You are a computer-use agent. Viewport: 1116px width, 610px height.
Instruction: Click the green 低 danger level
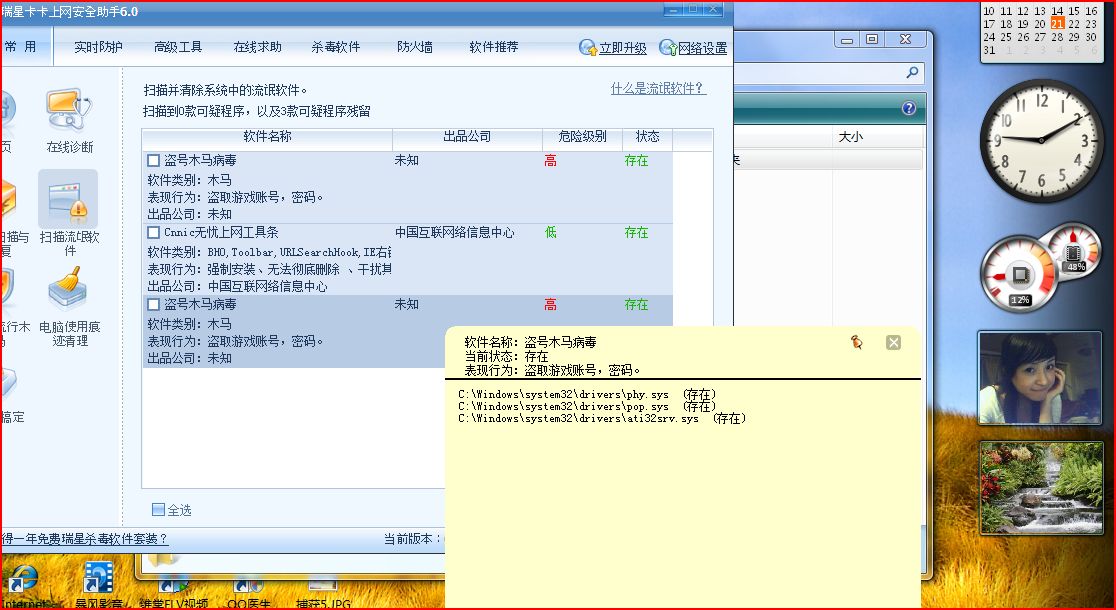(550, 233)
